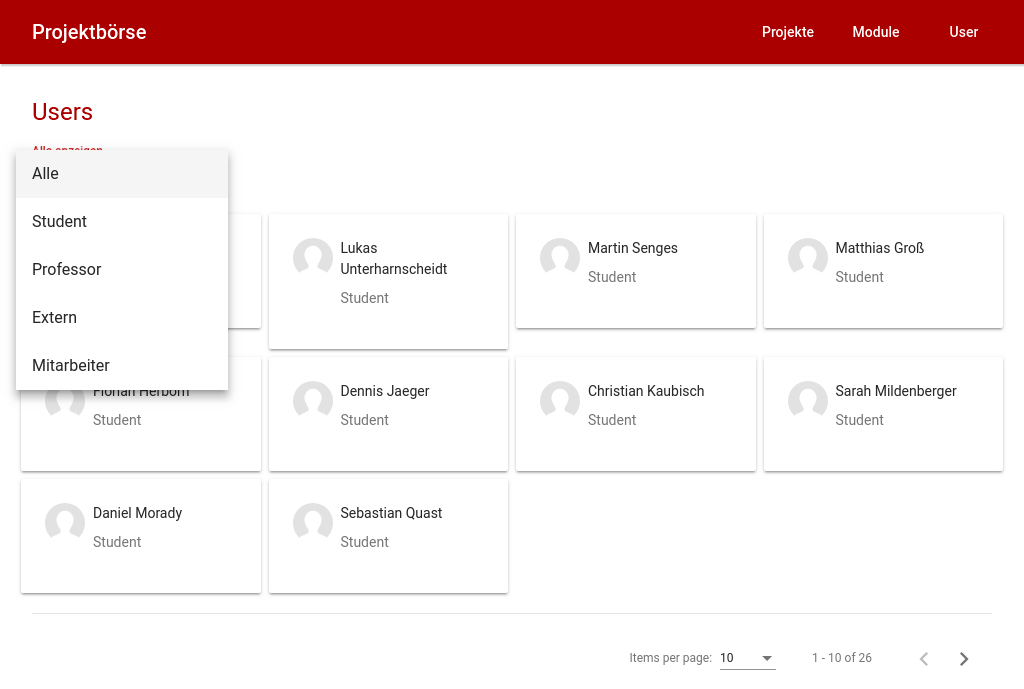This screenshot has height=689, width=1024.
Task: Select the Christian Kaubisch name
Action: pos(646,391)
